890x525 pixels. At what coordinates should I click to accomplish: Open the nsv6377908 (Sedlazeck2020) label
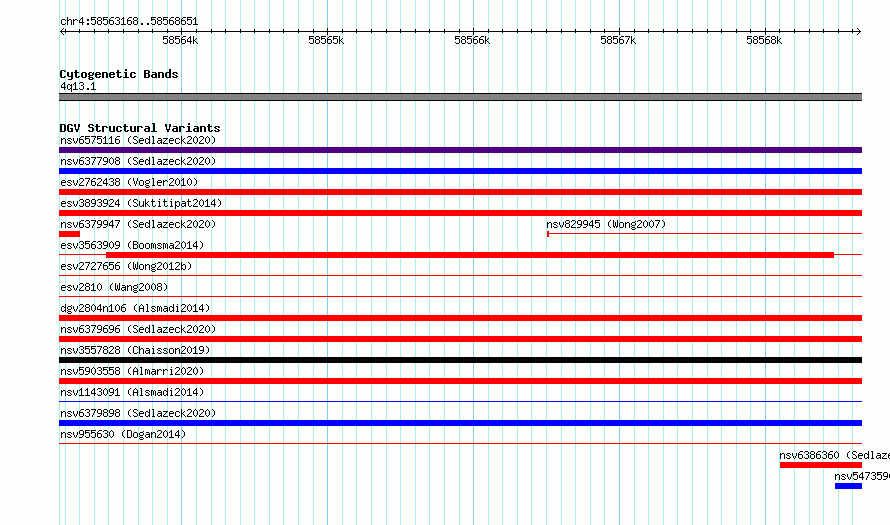(x=138, y=161)
